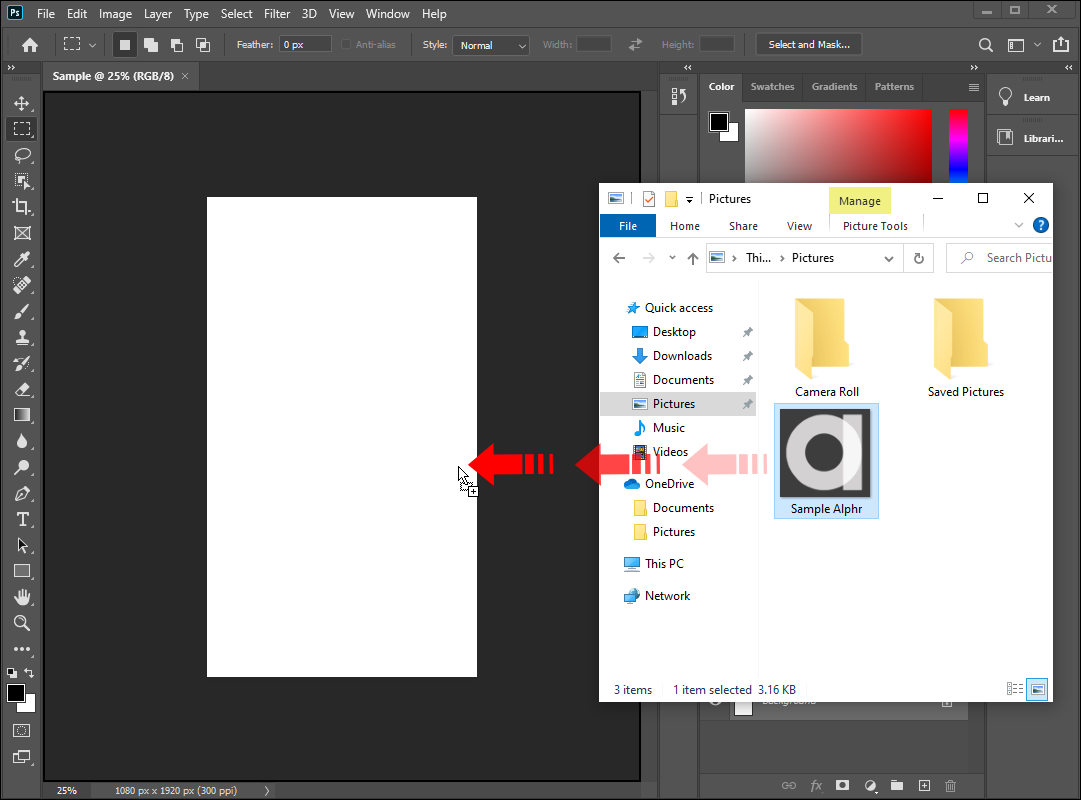1081x800 pixels.
Task: Open the Layer menu
Action: [158, 14]
